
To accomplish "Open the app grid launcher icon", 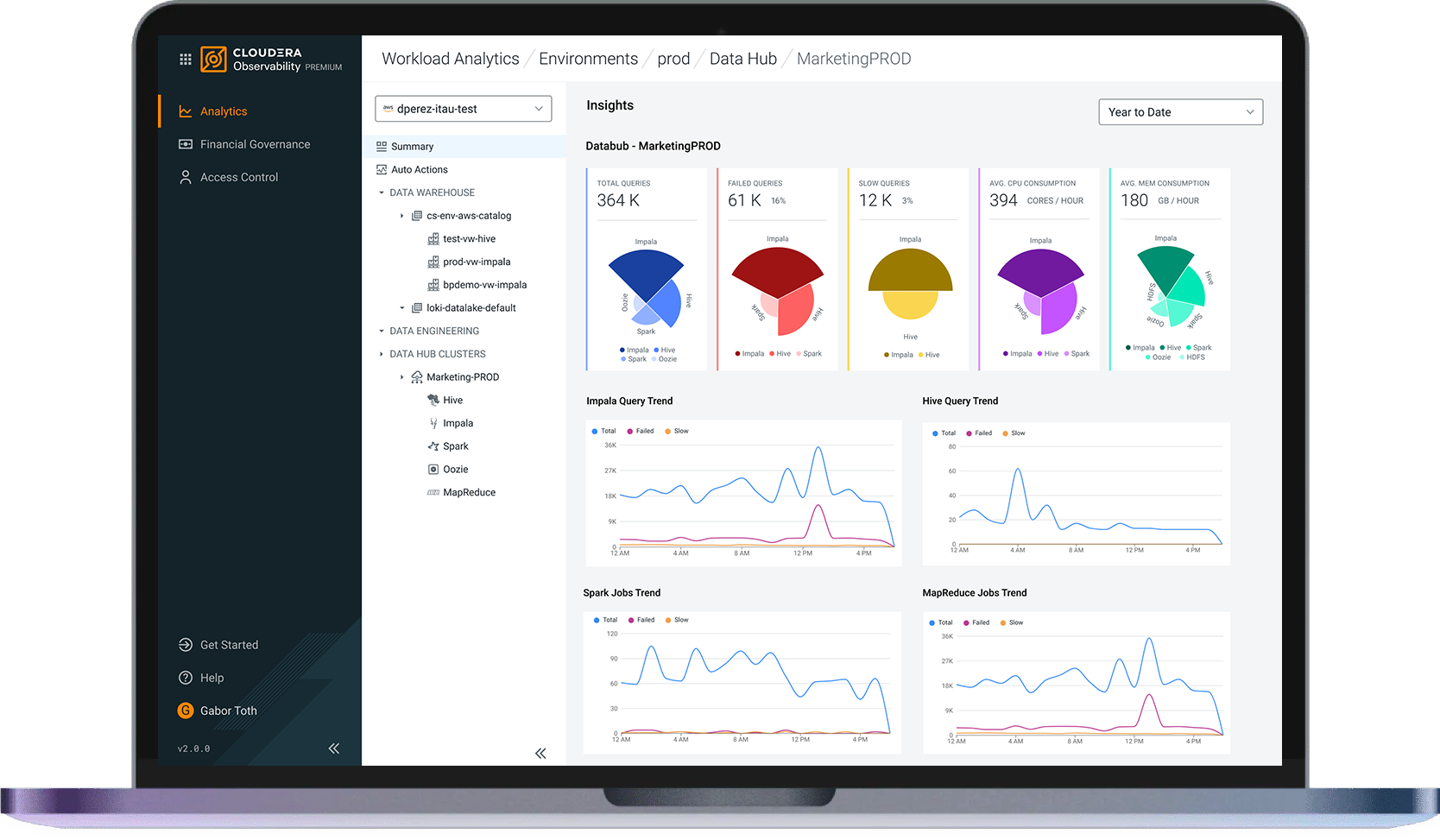I will point(185,59).
